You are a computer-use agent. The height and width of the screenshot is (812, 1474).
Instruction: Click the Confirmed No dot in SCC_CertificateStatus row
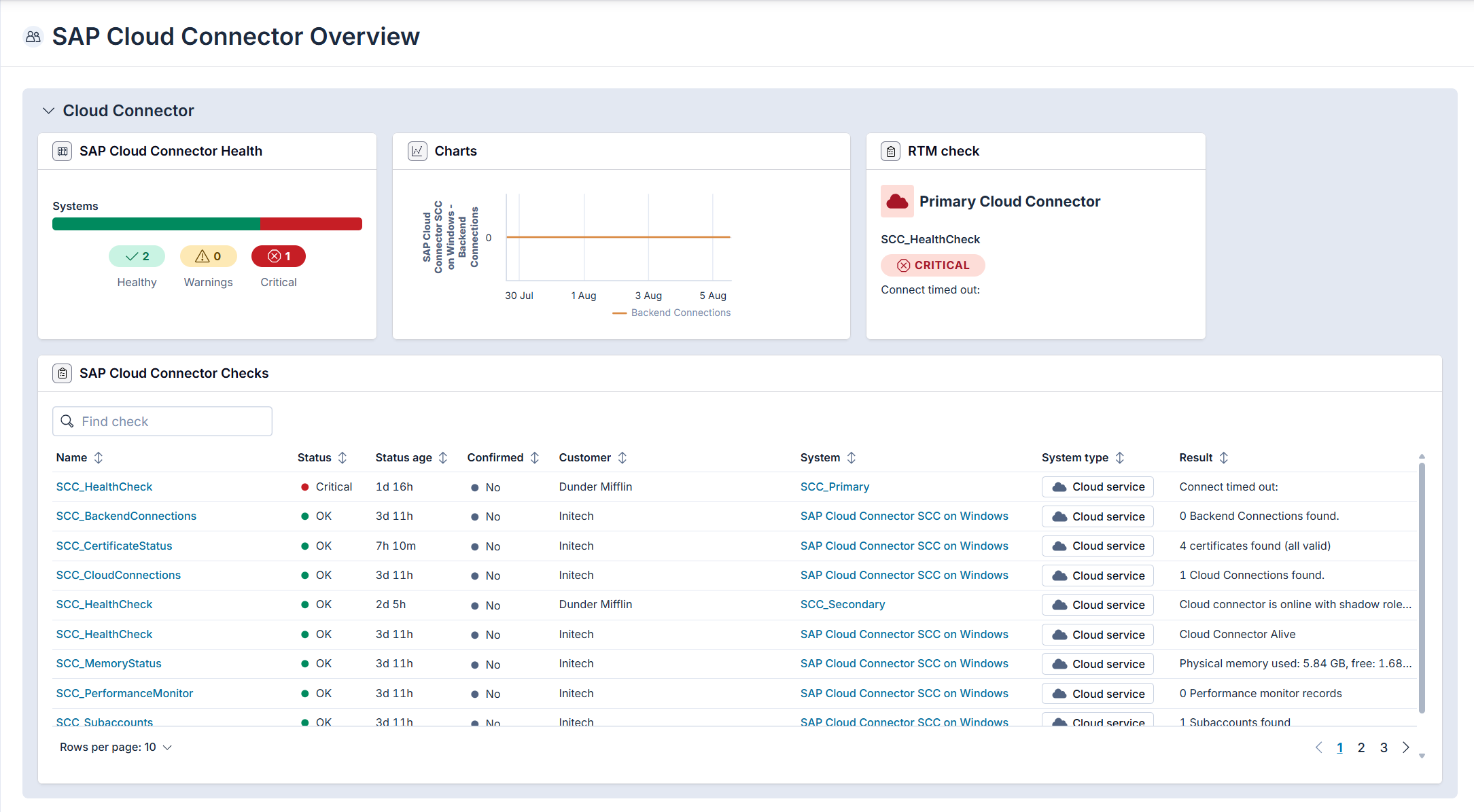(474, 546)
